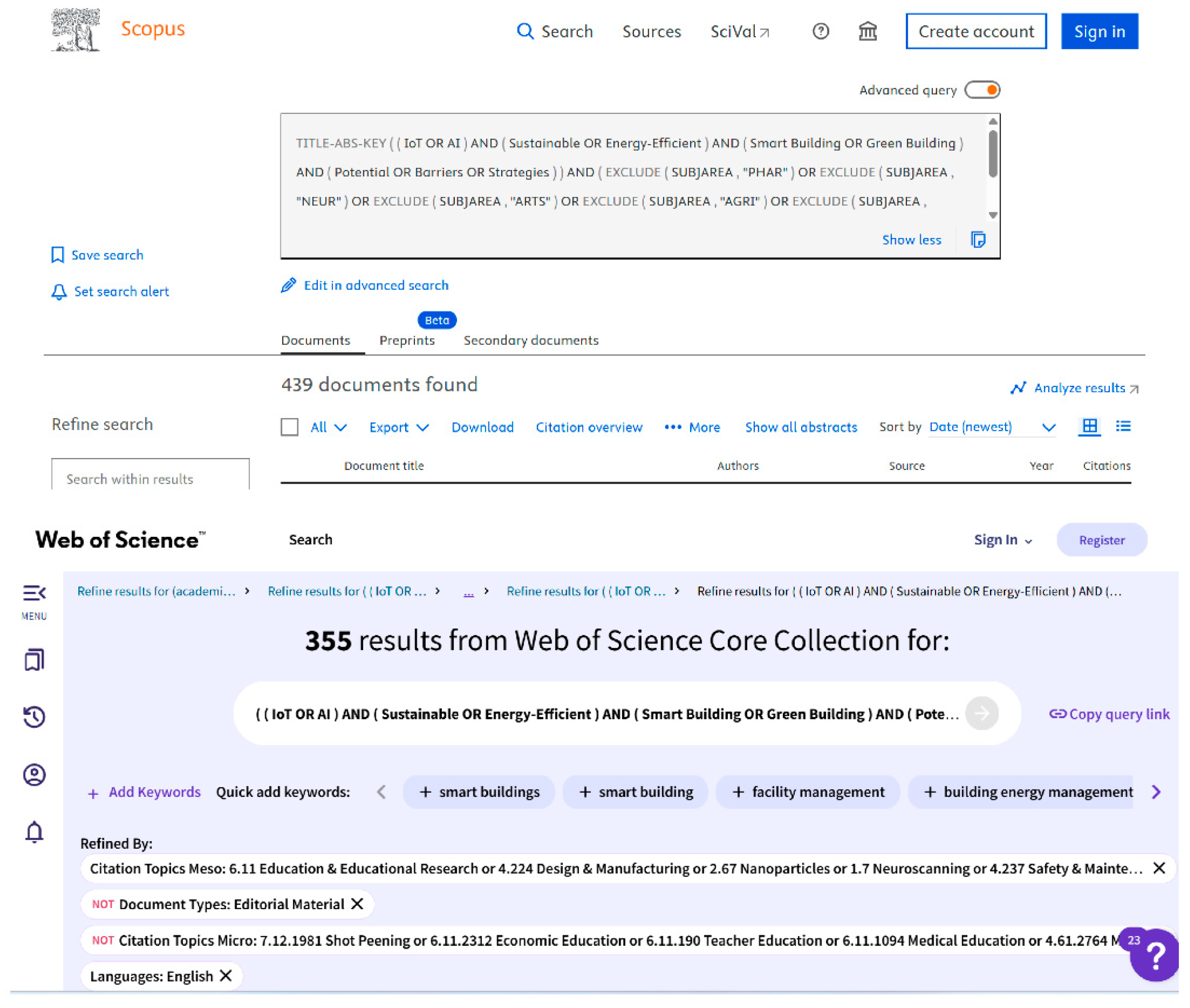
Task: Open search history clock icon
Action: [34, 717]
